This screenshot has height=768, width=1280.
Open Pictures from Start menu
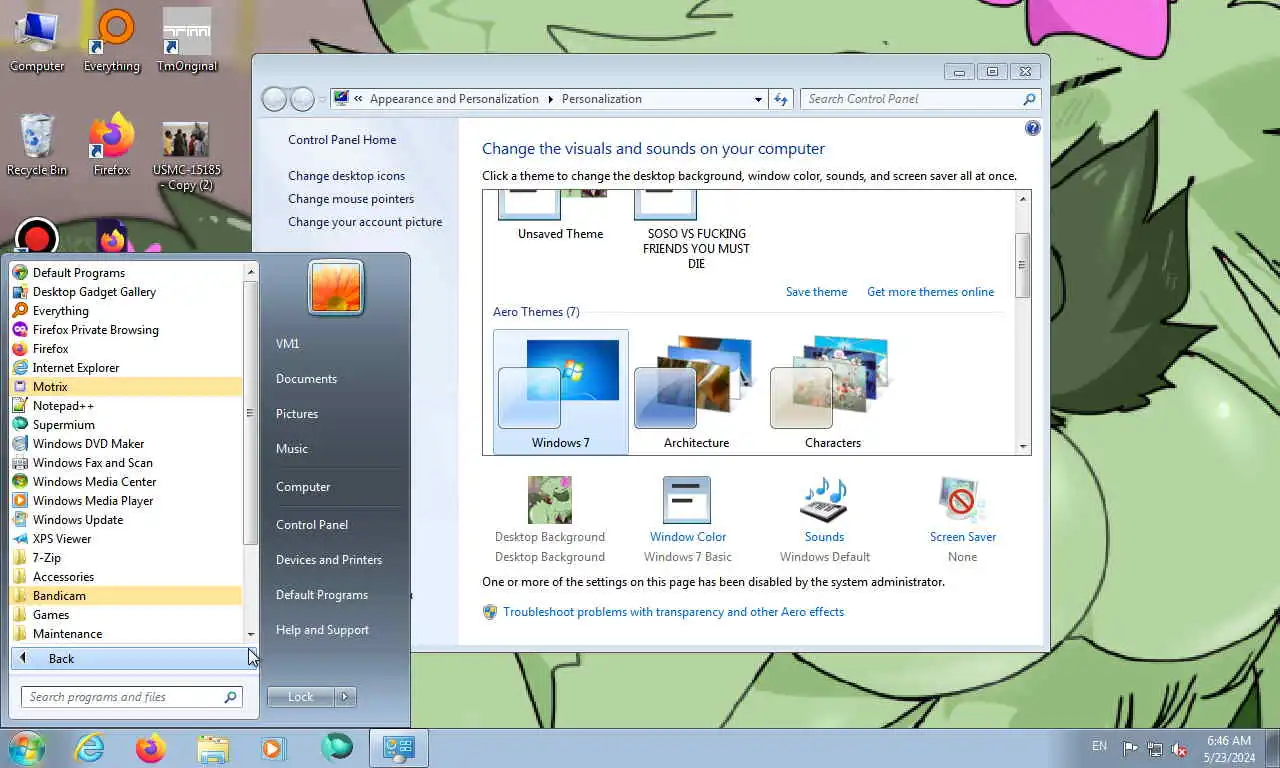point(297,414)
